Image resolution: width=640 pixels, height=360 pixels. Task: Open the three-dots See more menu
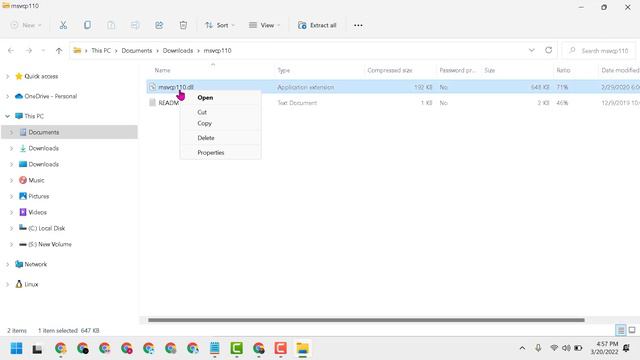tap(358, 25)
